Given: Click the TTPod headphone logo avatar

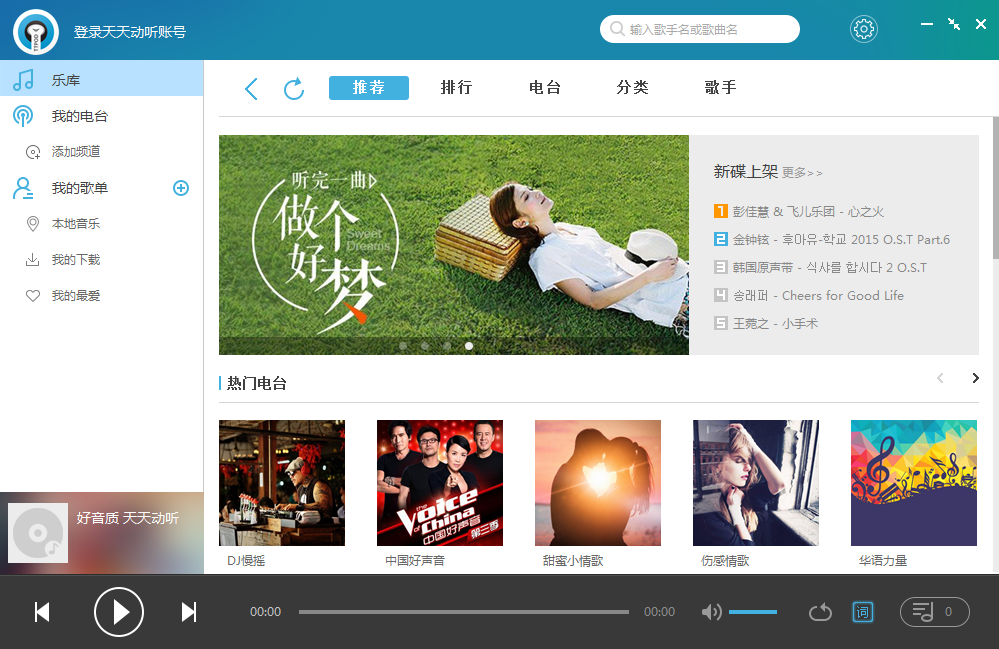Looking at the screenshot, I should pos(36,31).
